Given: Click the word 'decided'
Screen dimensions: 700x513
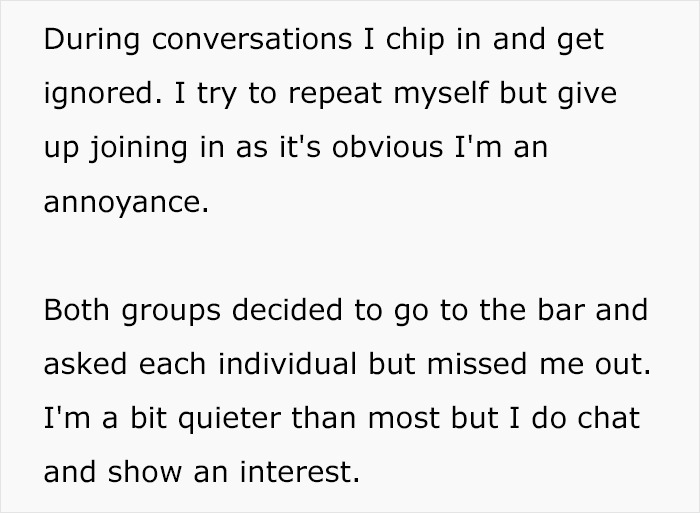Looking at the screenshot, I should point(287,309).
